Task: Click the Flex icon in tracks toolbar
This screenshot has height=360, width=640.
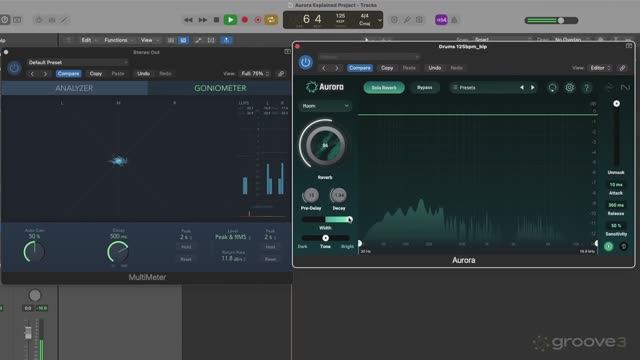Action: tap(211, 40)
